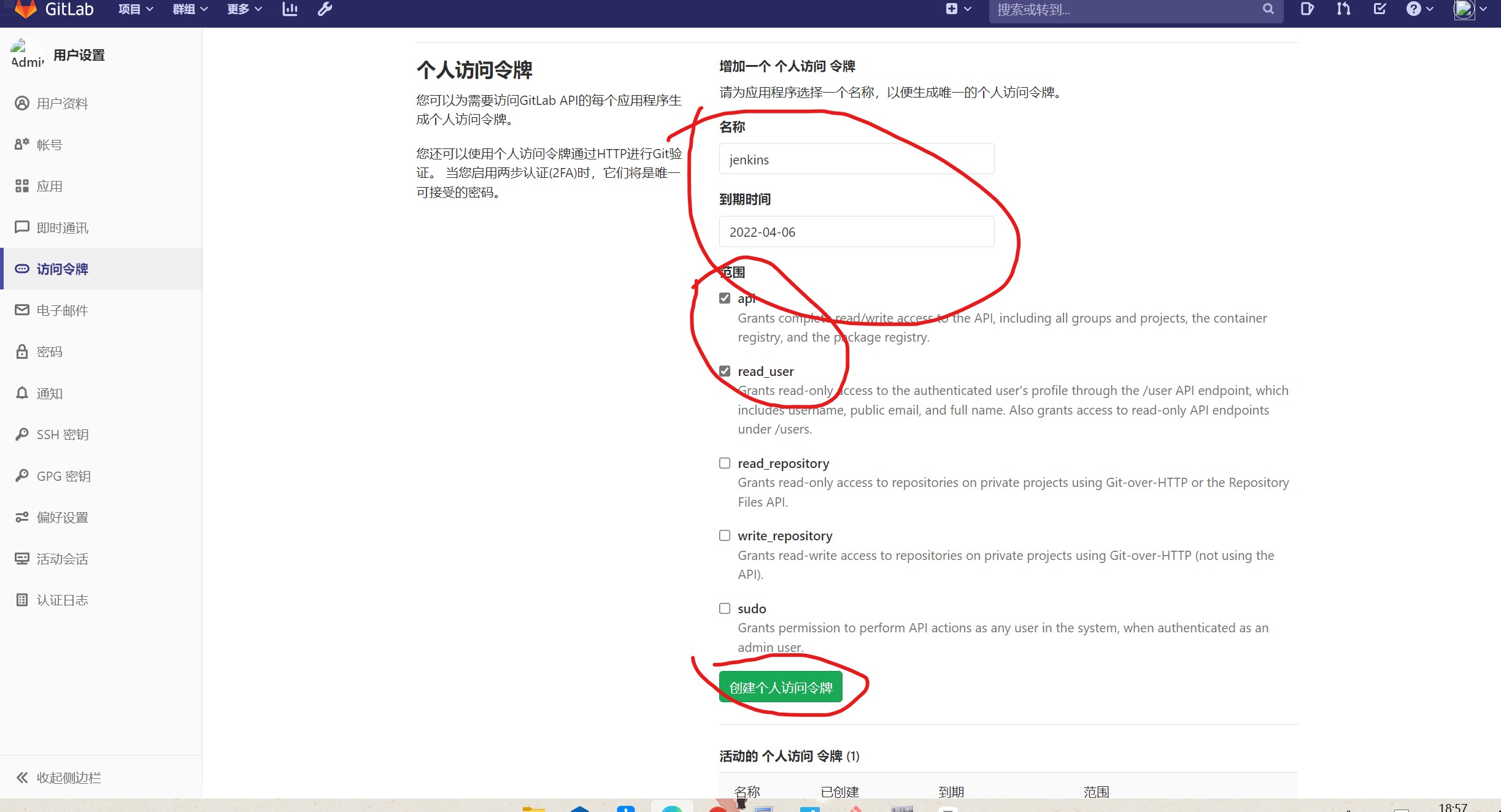Open the to-do list icon

pos(1379,9)
